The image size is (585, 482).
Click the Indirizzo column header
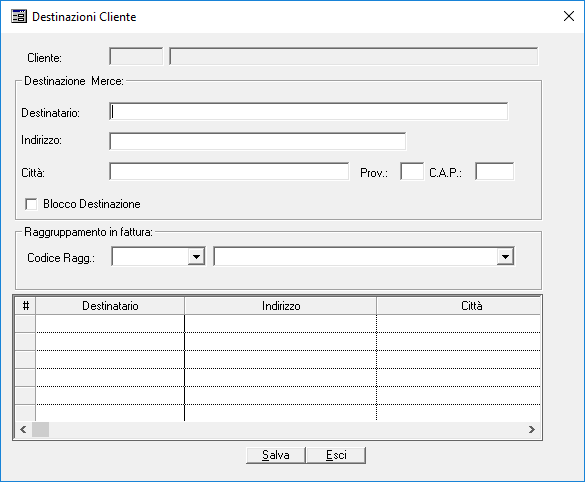[x=281, y=306]
